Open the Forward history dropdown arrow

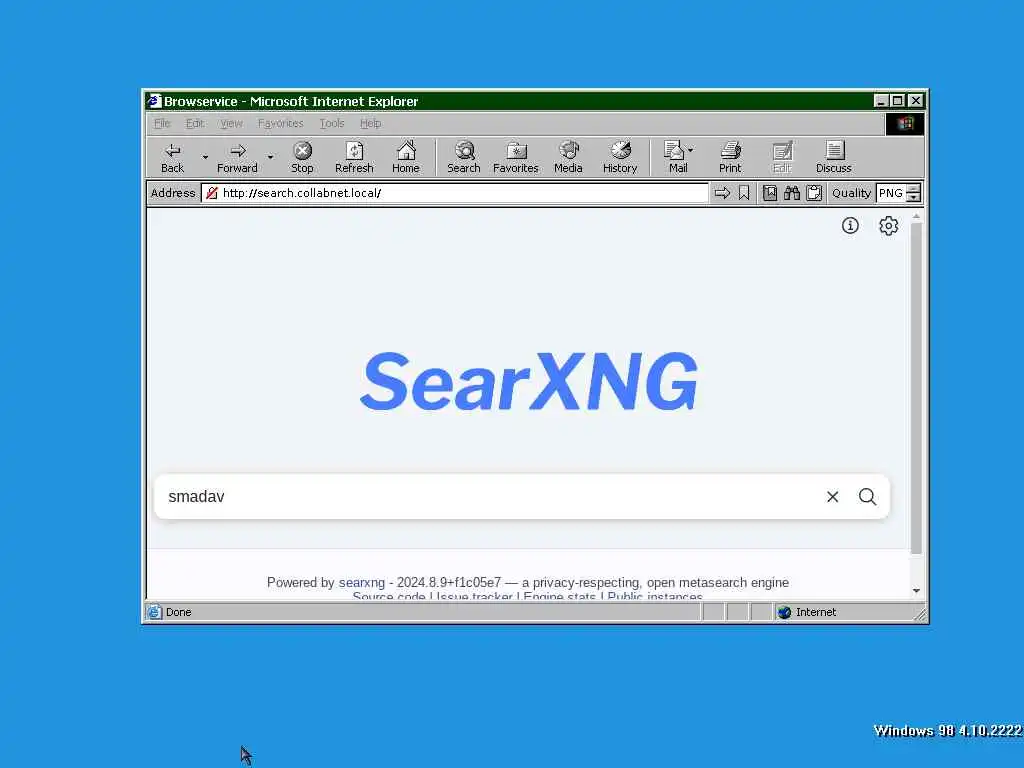270,157
